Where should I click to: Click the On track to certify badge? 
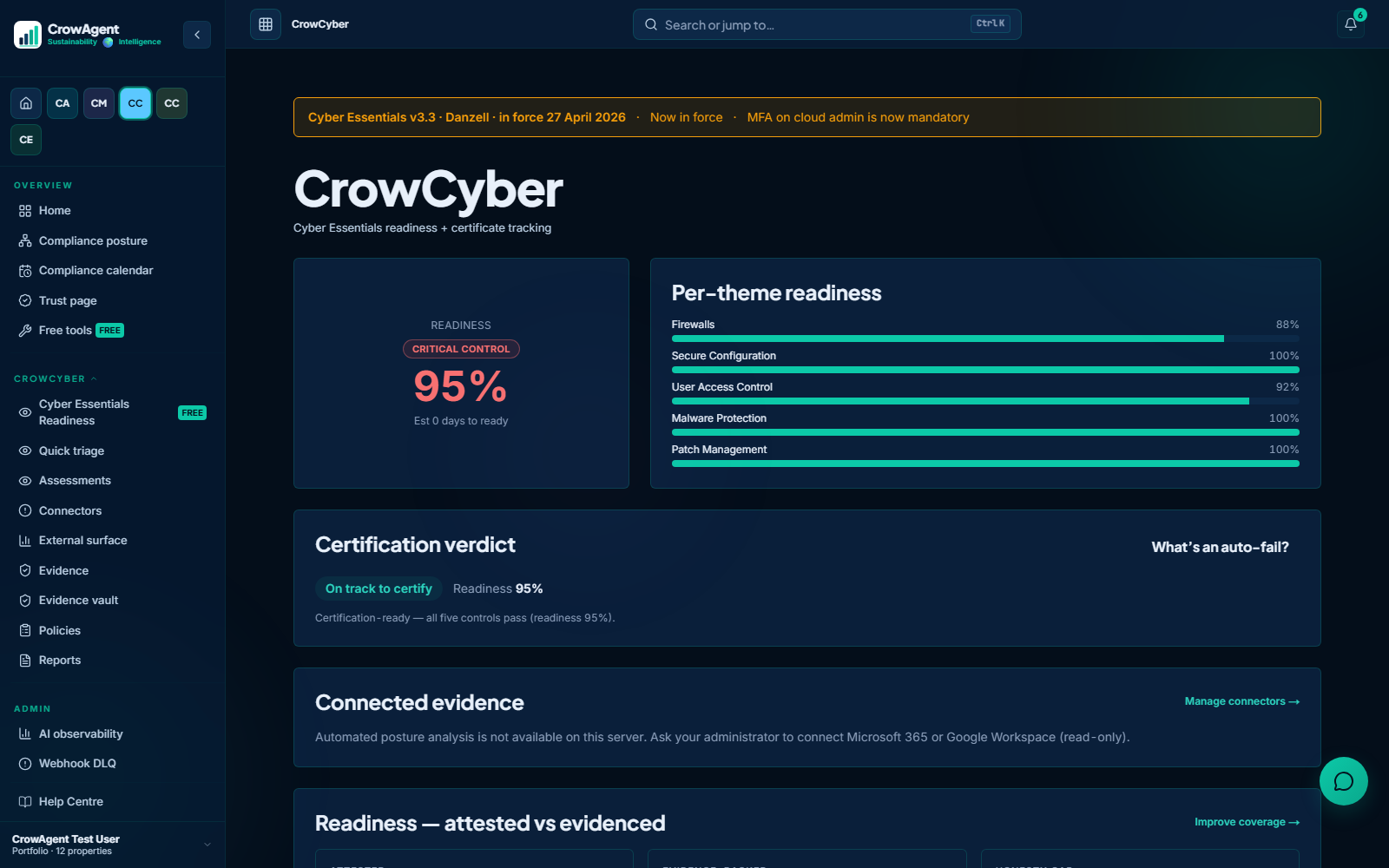point(379,589)
